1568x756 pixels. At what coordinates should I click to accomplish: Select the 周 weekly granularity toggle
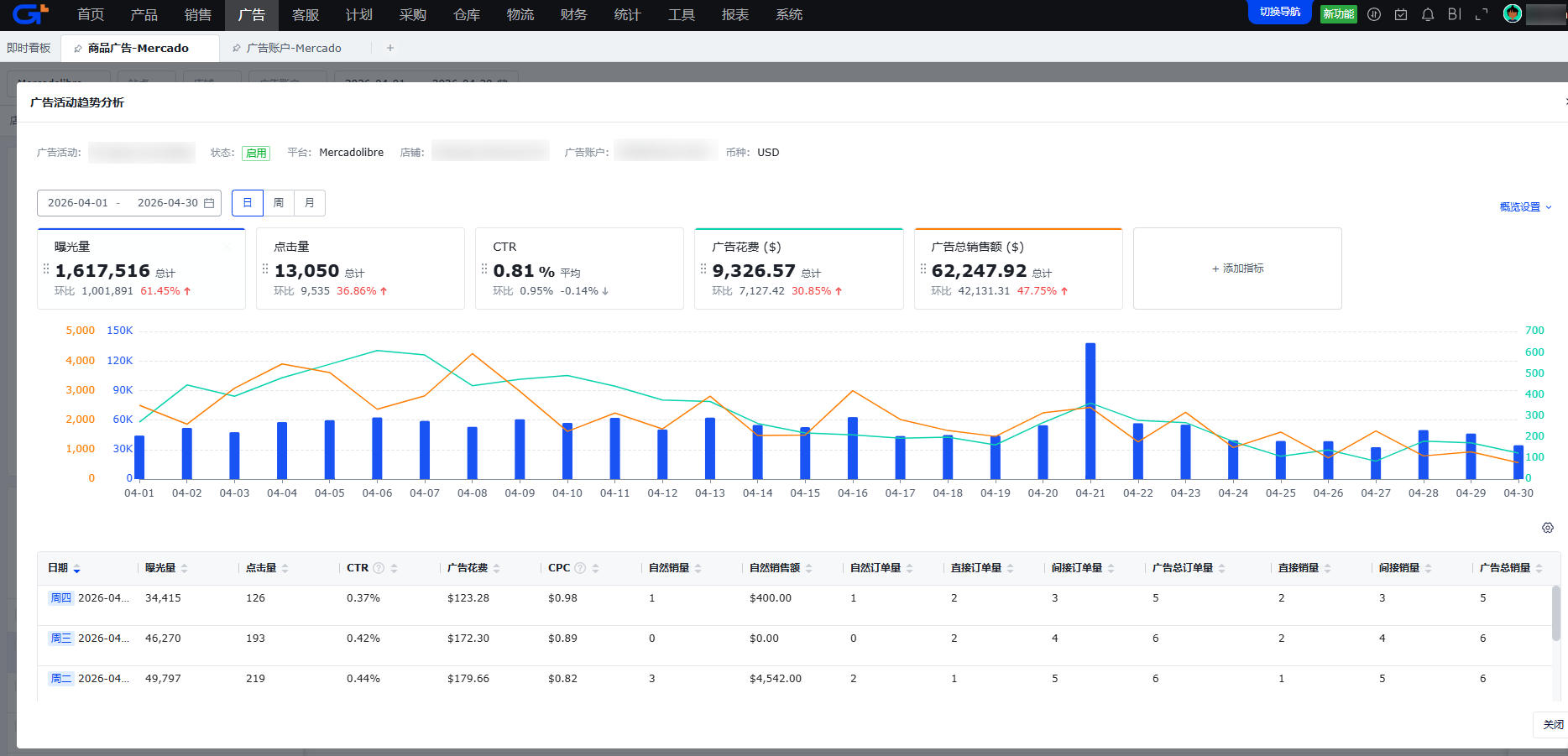click(279, 203)
